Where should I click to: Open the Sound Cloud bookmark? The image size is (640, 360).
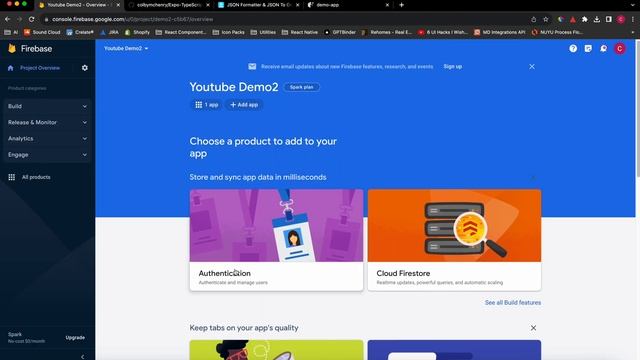click(x=42, y=32)
